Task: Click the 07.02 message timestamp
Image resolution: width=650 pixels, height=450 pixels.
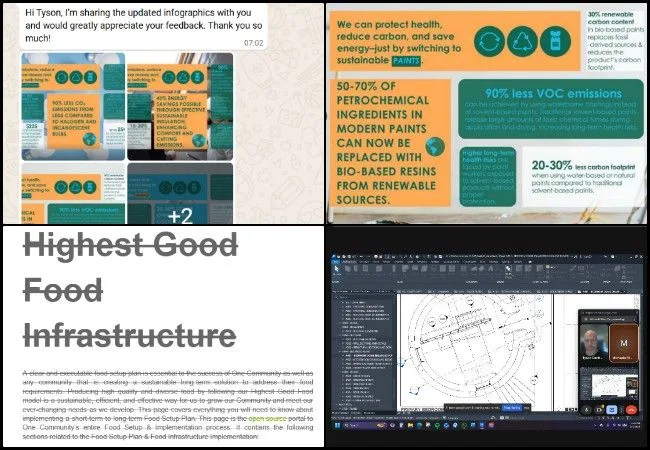Action: (x=253, y=43)
